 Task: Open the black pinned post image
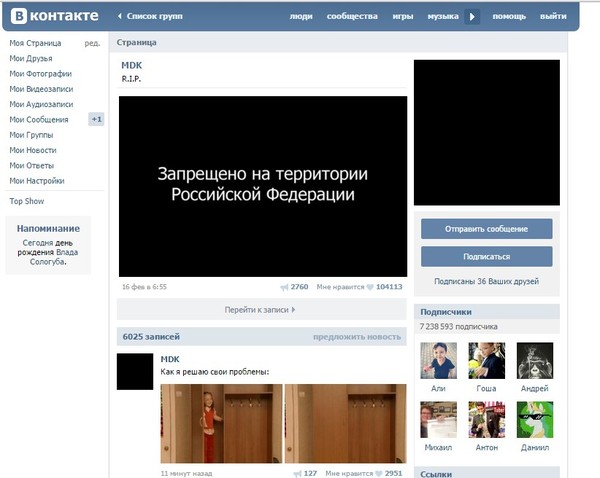tap(263, 186)
